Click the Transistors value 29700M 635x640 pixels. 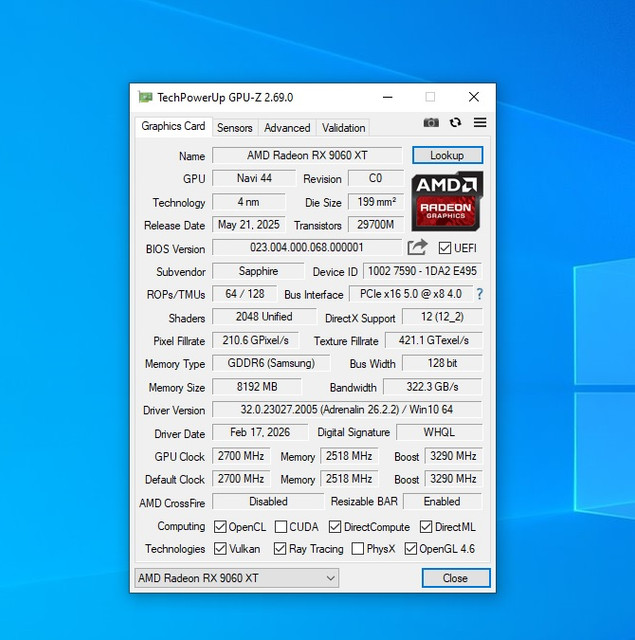pyautogui.click(x=376, y=224)
